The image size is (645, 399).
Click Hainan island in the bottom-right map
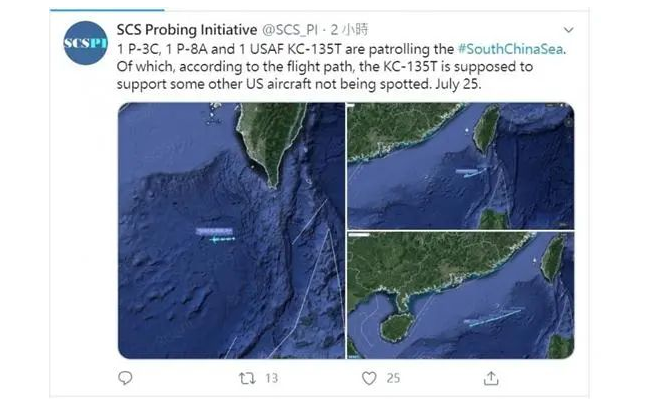[396, 327]
